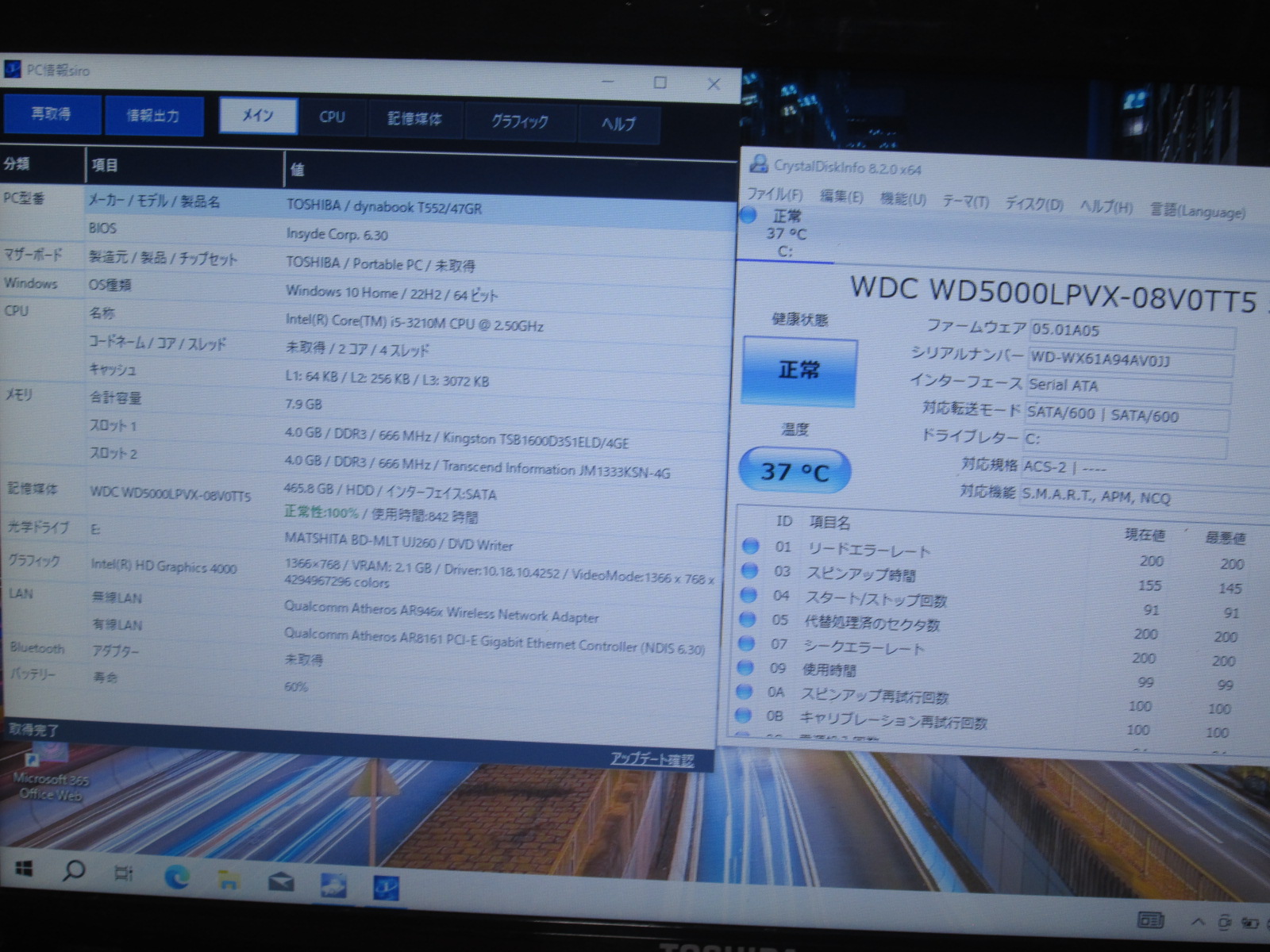Open the ファイル(F) menu in CrystalDiskInfo
The image size is (1270, 952).
point(775,194)
